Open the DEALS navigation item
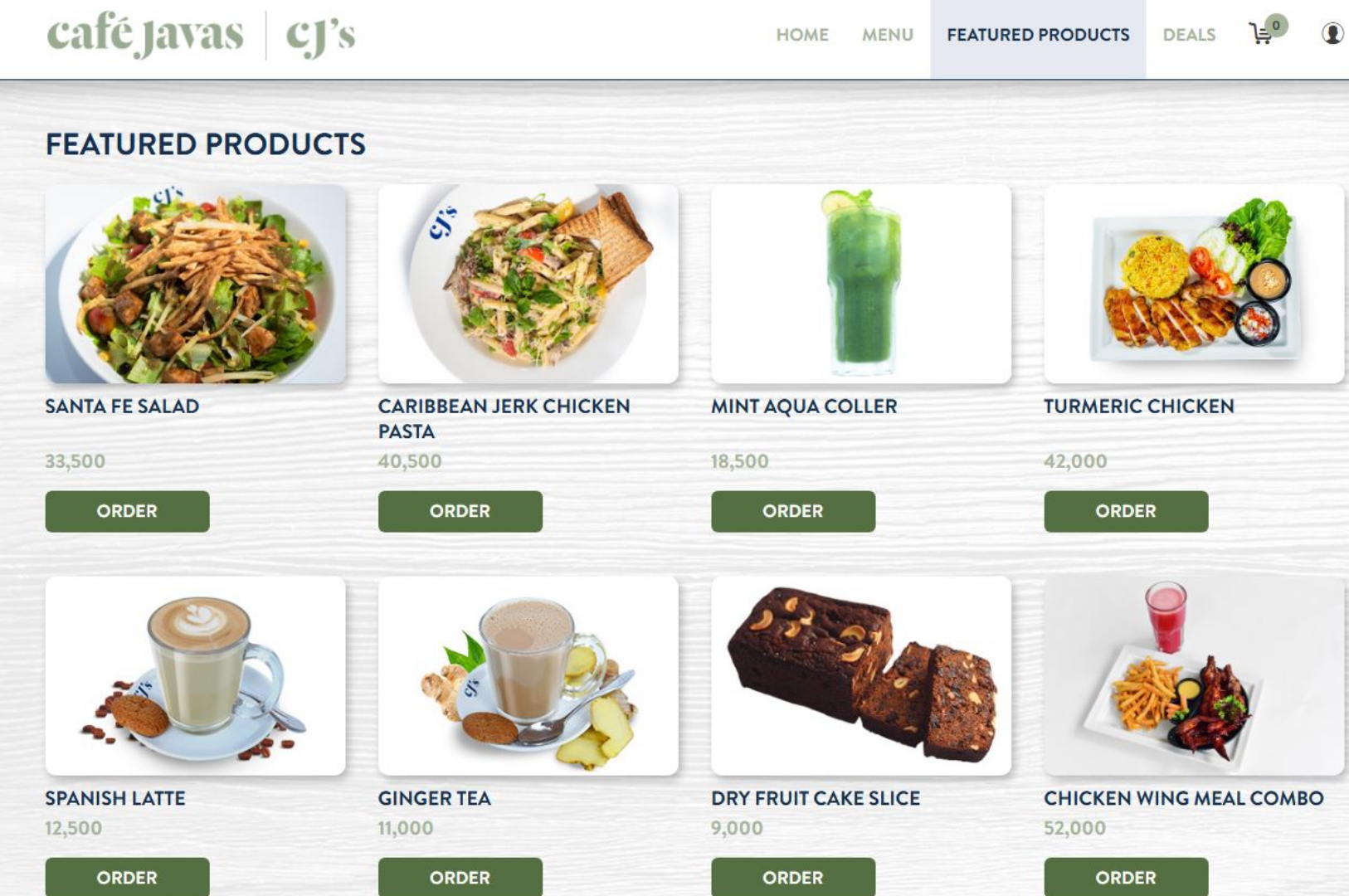The height and width of the screenshot is (896, 1349). click(x=1189, y=35)
